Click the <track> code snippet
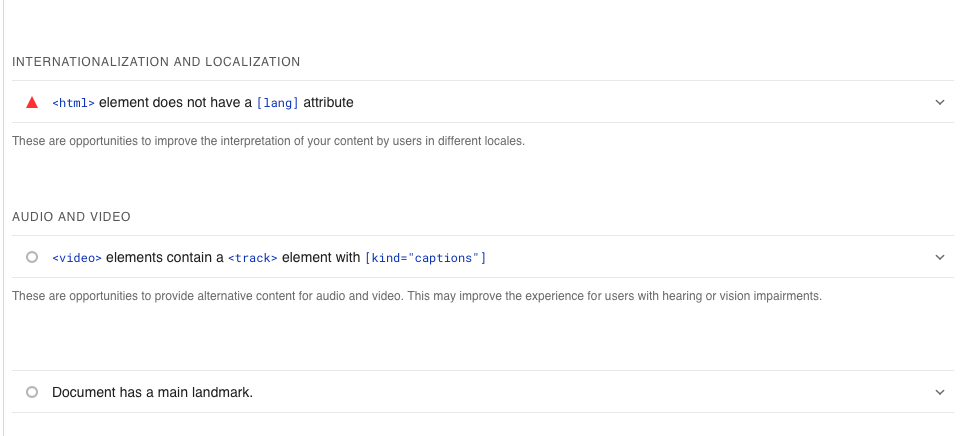 (x=252, y=258)
